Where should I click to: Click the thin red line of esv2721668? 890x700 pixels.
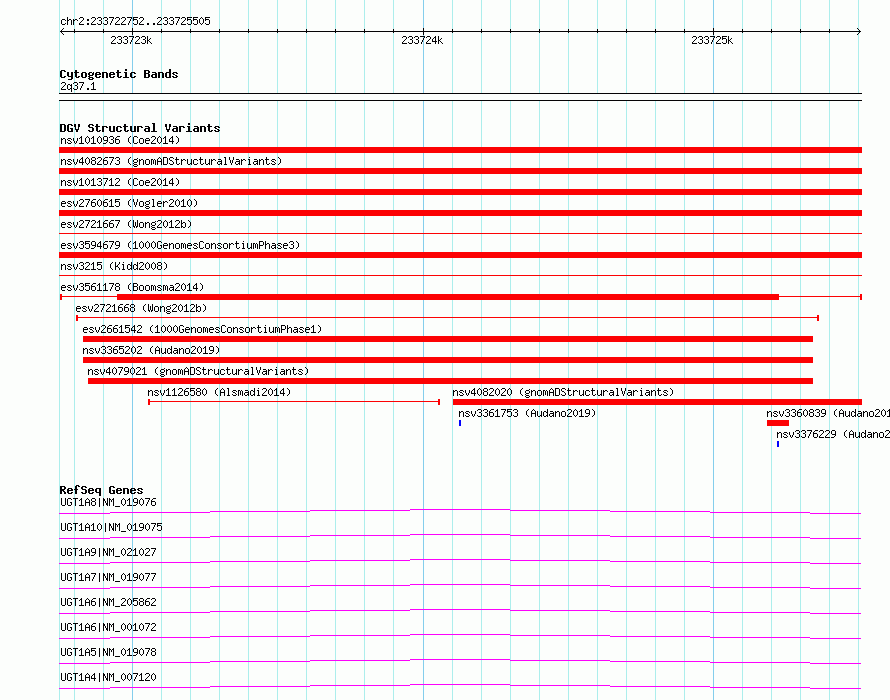(x=447, y=318)
